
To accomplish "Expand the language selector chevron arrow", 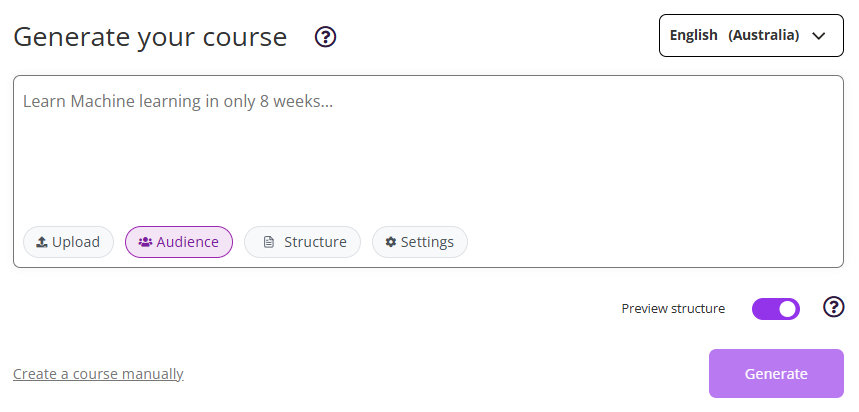I will 820,35.
